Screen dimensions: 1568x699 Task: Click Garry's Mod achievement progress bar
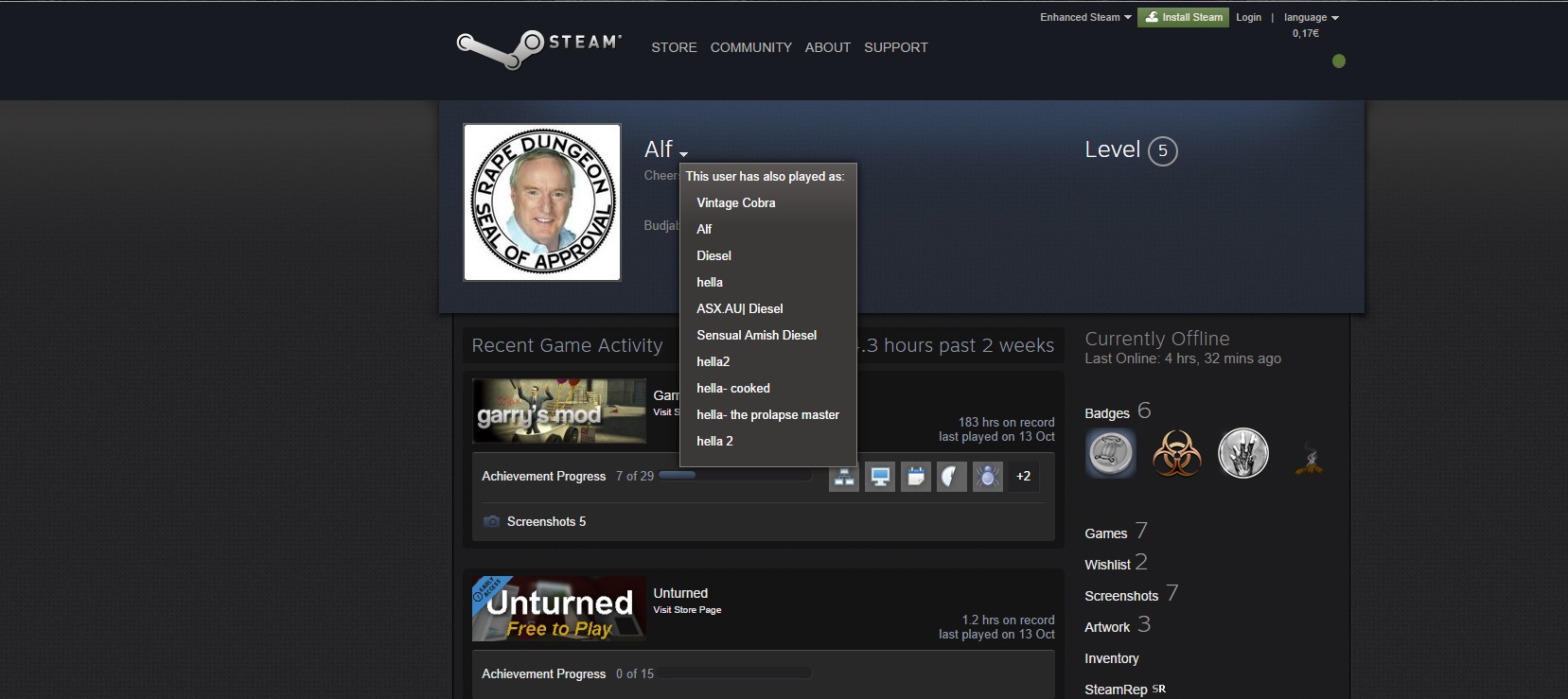[735, 476]
